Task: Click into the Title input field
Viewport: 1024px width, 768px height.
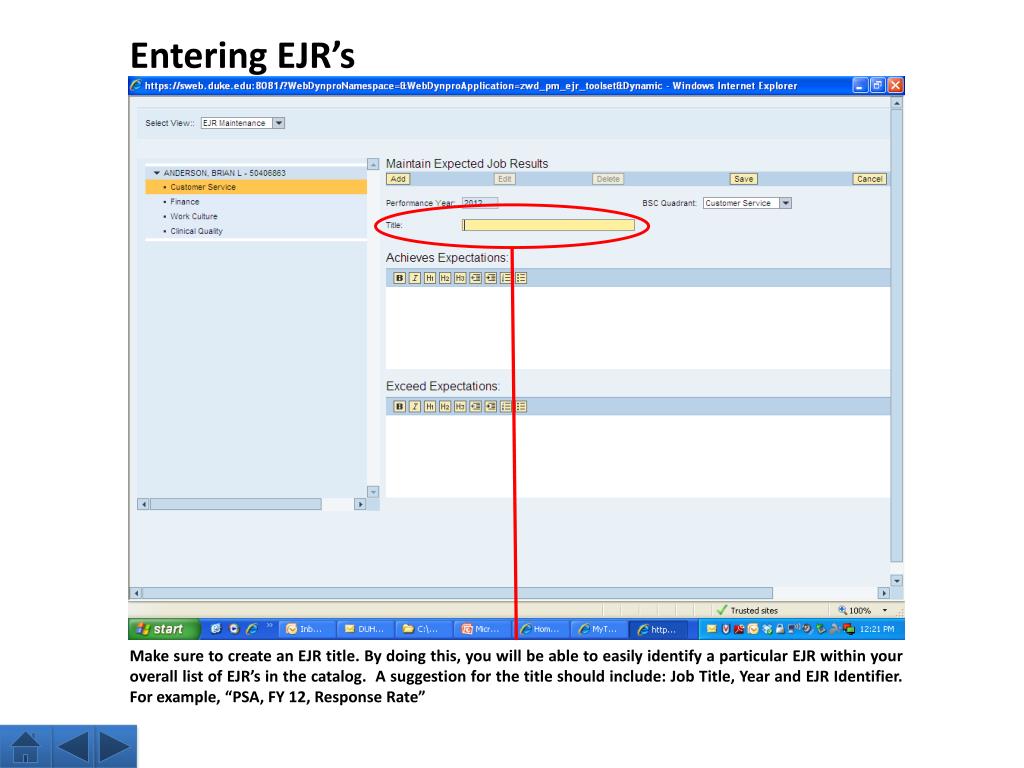Action: [x=549, y=225]
